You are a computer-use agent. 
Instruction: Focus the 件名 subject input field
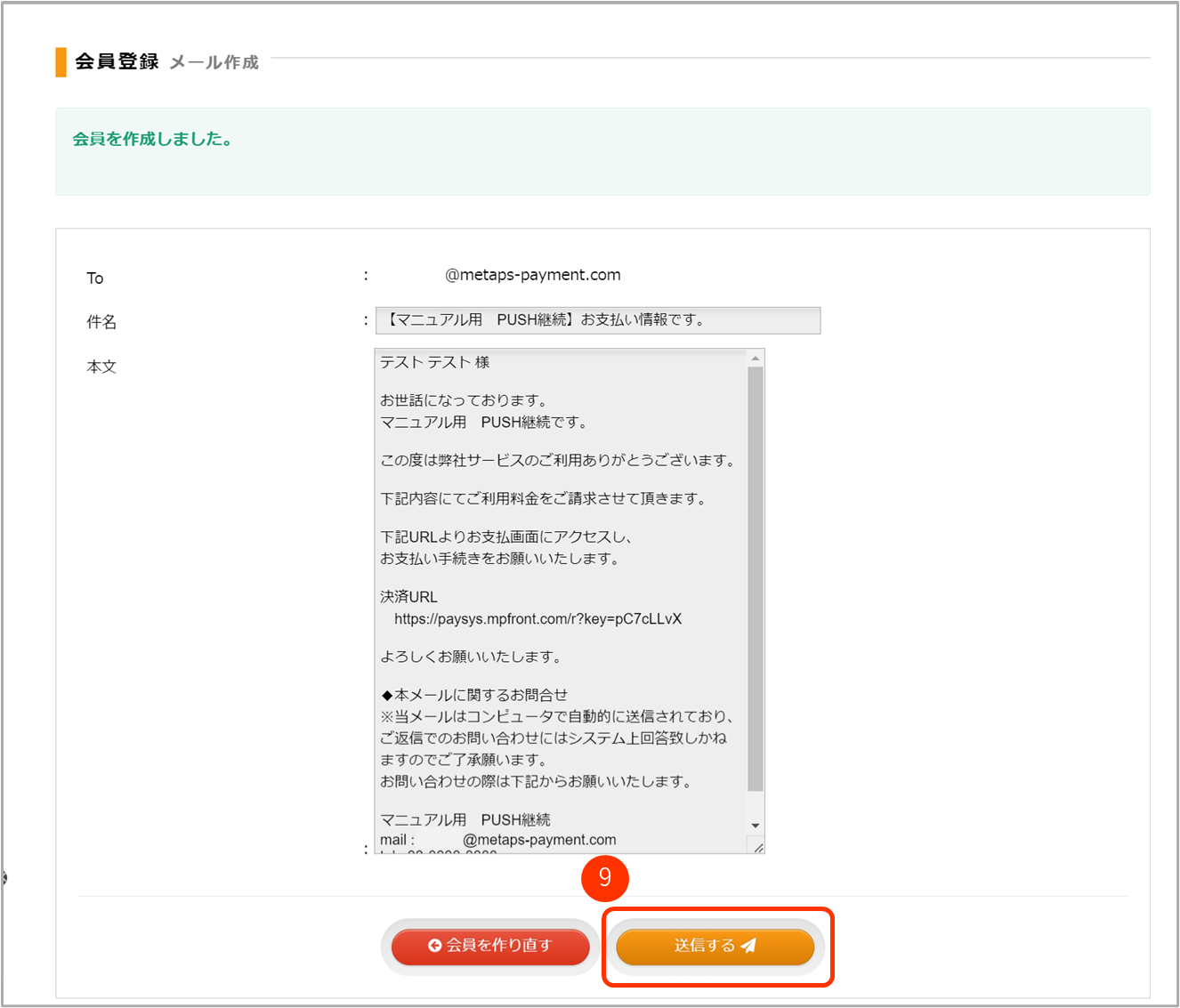click(597, 320)
